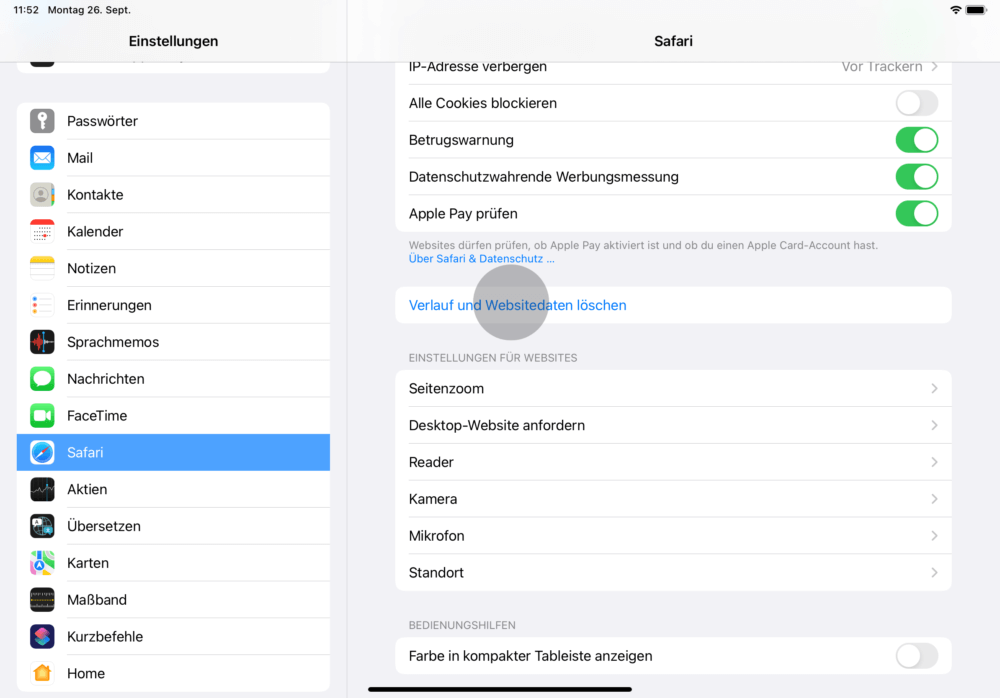Tap the Mail envelope icon
This screenshot has height=698, width=1000.
tap(42, 158)
